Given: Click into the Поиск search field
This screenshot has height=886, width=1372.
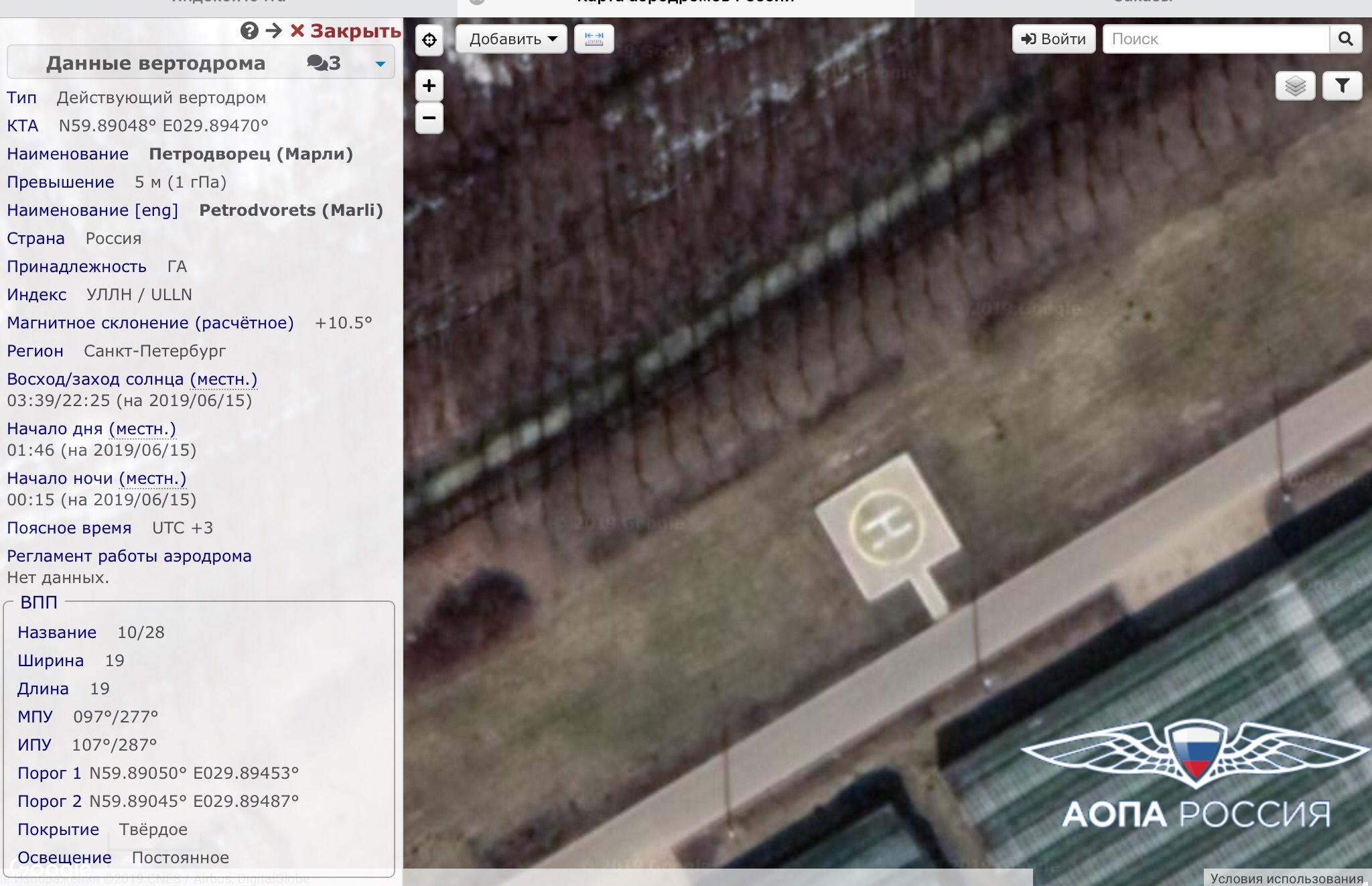Looking at the screenshot, I should [x=1215, y=39].
